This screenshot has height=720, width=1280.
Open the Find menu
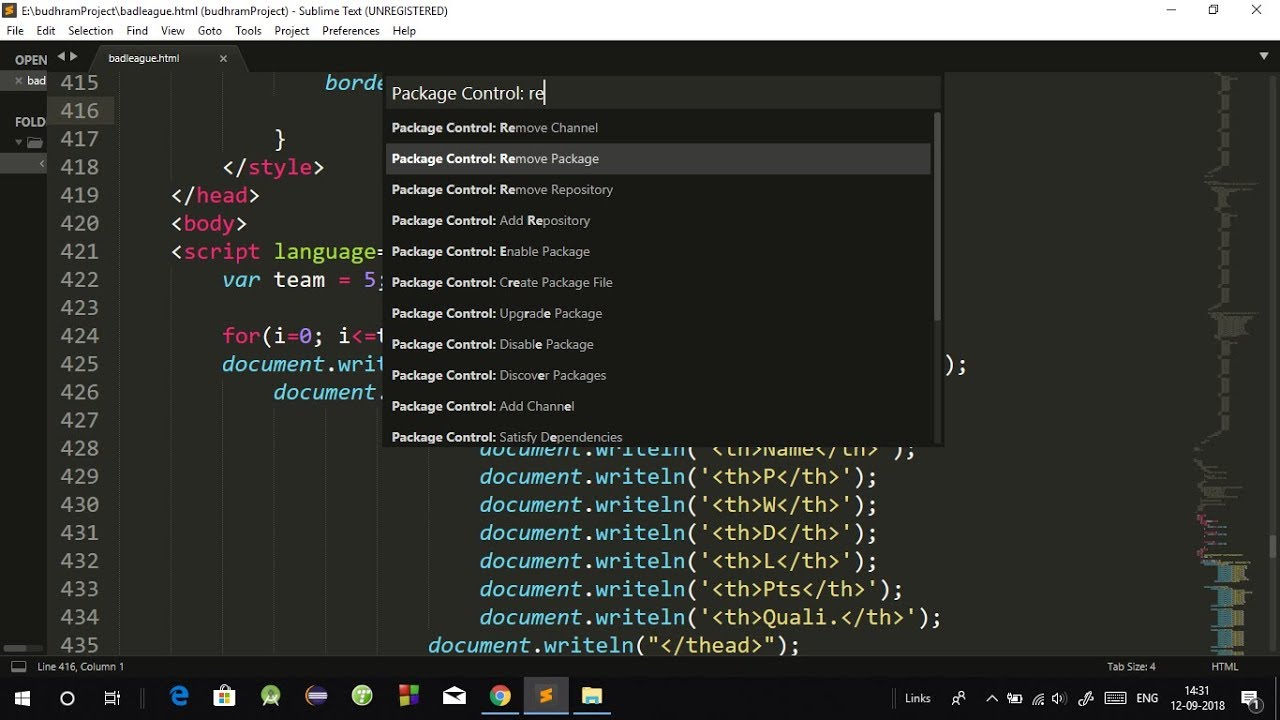(x=137, y=31)
